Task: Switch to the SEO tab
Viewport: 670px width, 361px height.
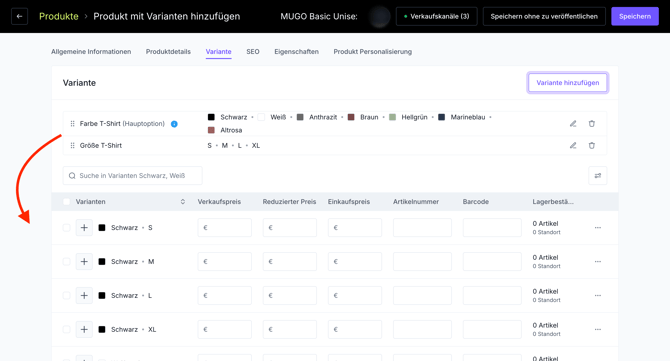Action: pyautogui.click(x=253, y=52)
